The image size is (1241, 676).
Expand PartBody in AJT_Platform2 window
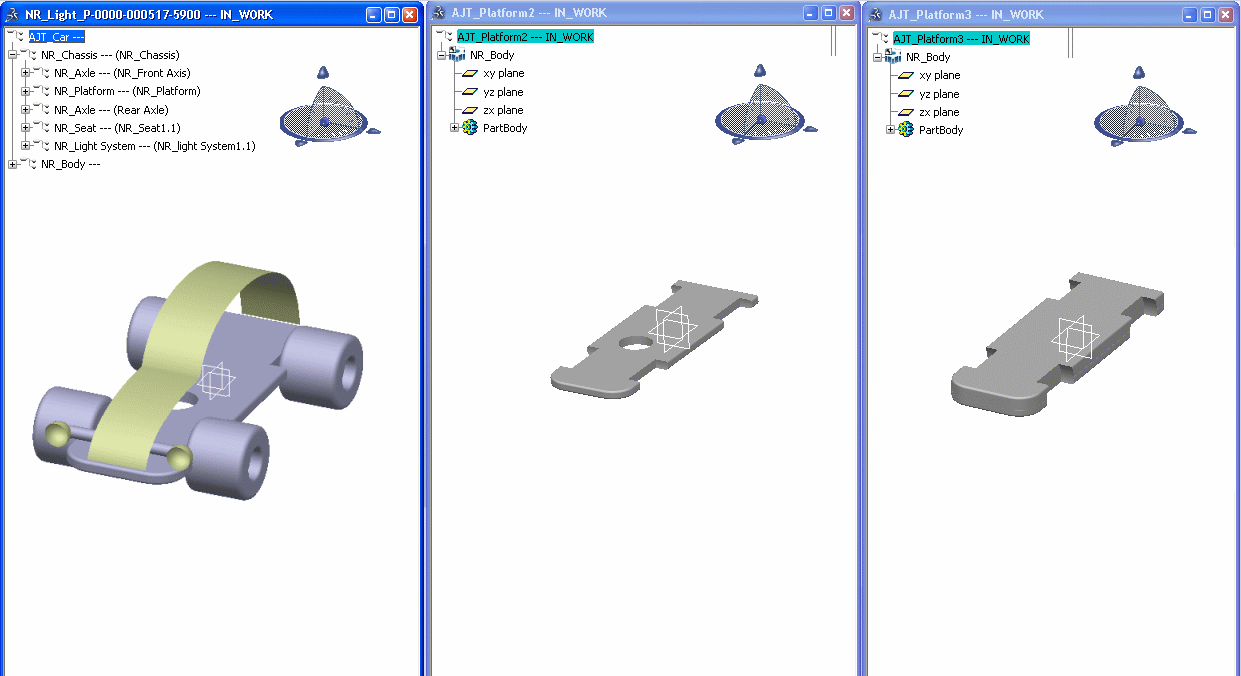(x=455, y=128)
